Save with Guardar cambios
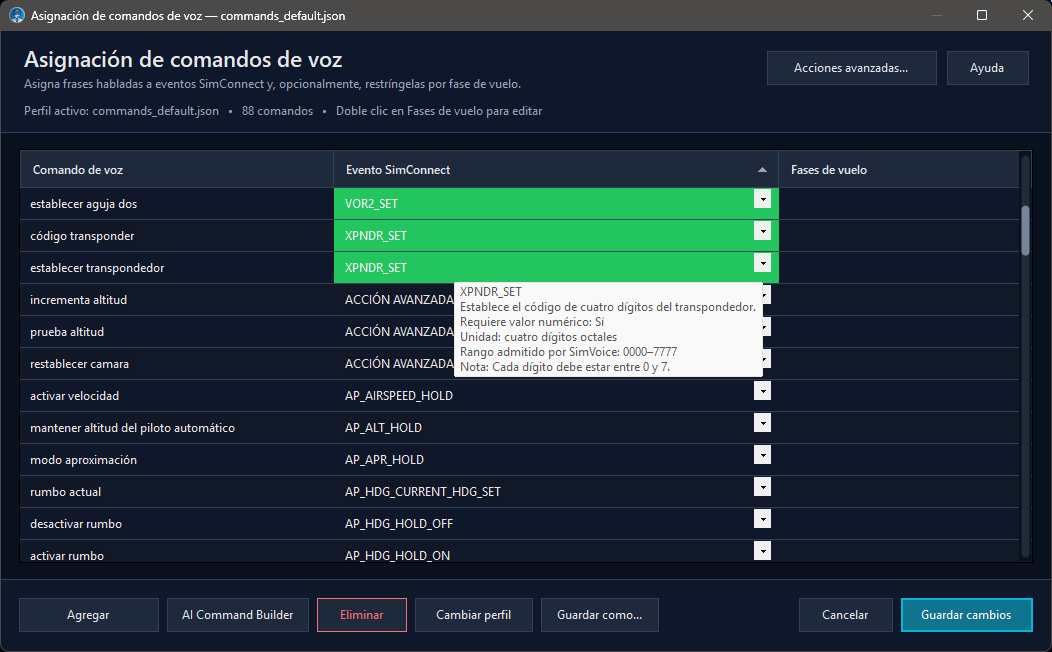The width and height of the screenshot is (1052, 652). 966,615
